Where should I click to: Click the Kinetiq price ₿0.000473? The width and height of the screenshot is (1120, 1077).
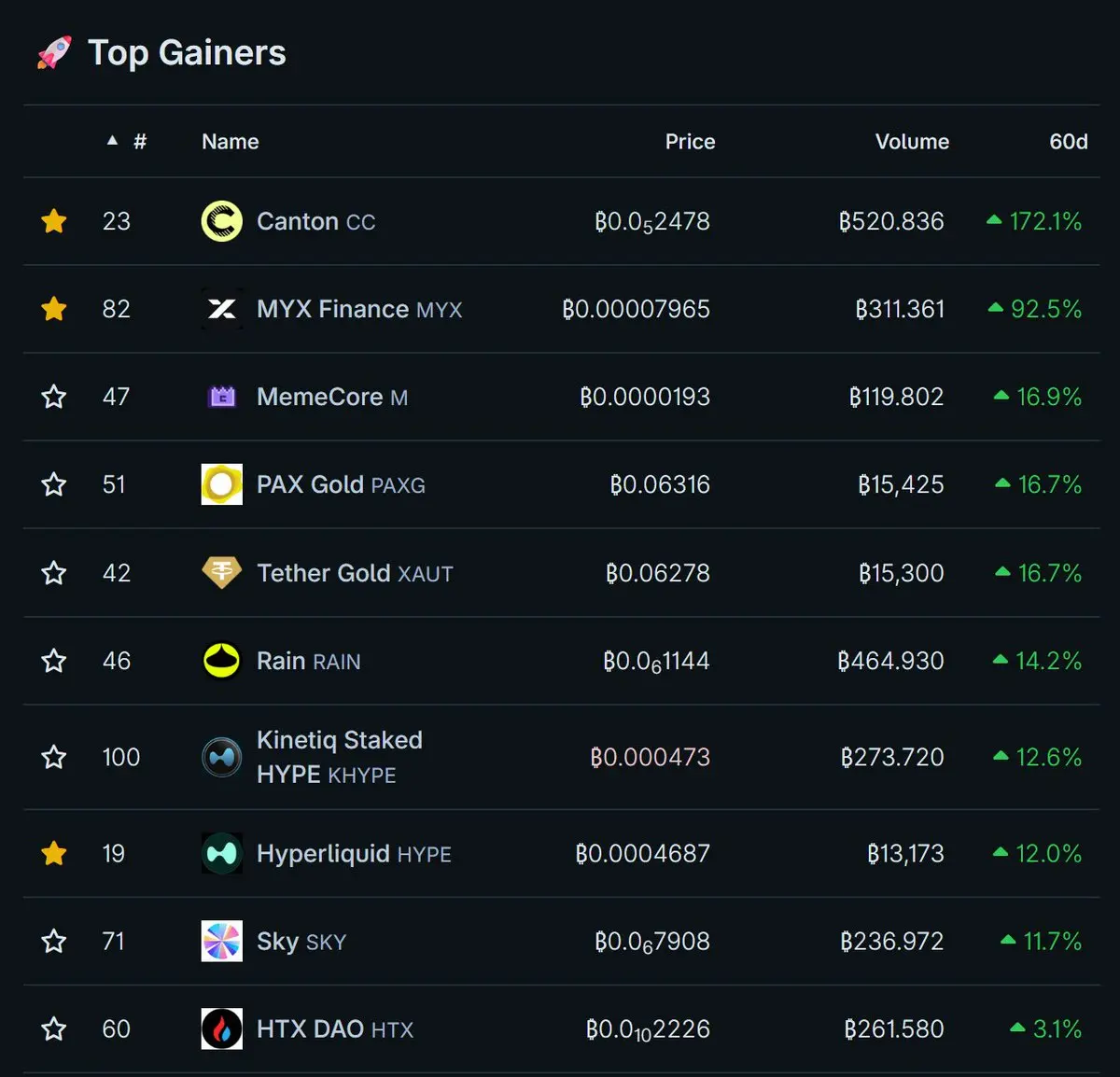651,757
